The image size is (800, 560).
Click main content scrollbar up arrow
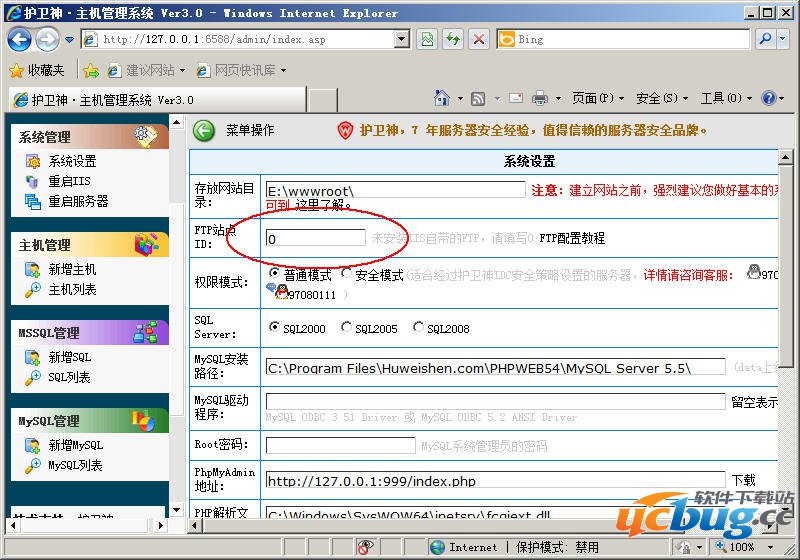click(785, 158)
